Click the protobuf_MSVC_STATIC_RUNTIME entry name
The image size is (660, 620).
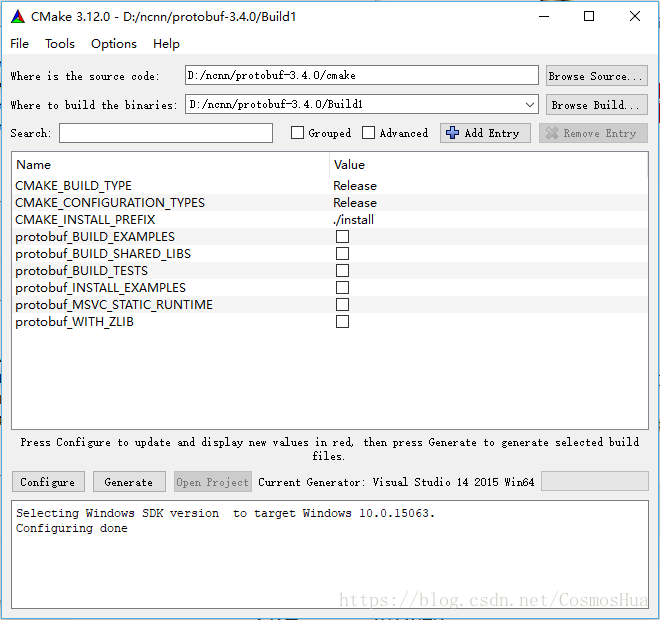point(114,304)
